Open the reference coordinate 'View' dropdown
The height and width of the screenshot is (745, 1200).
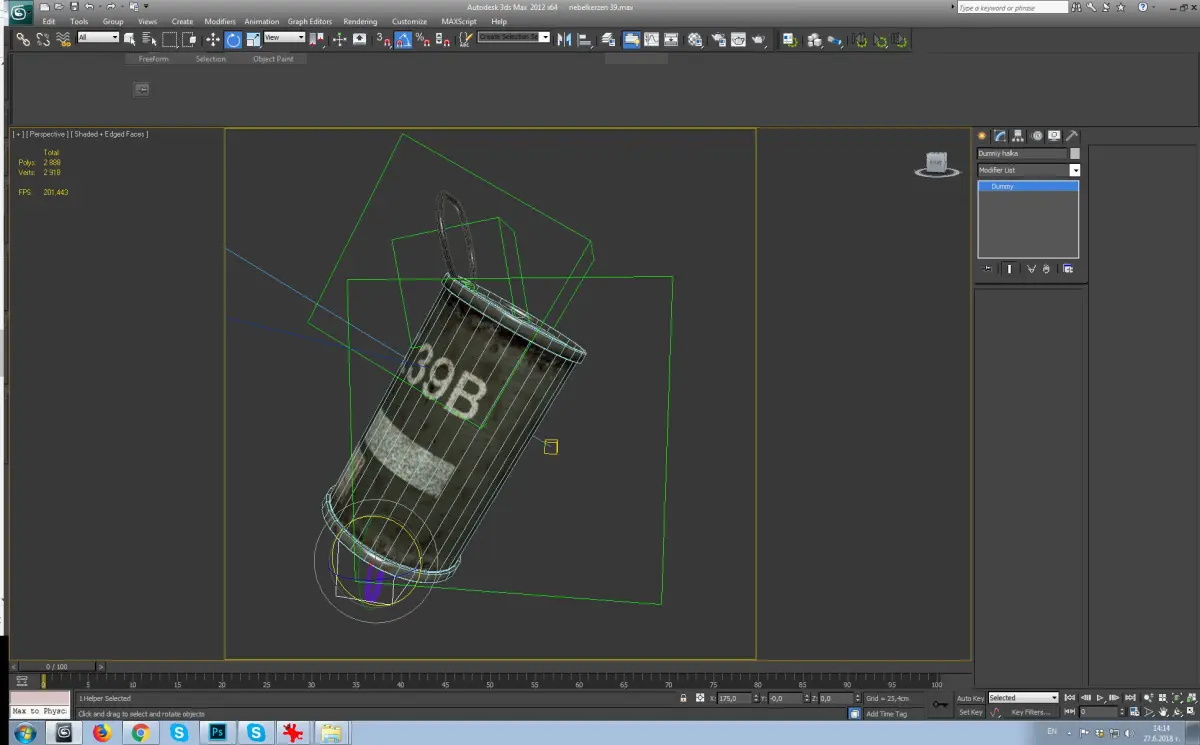(284, 38)
